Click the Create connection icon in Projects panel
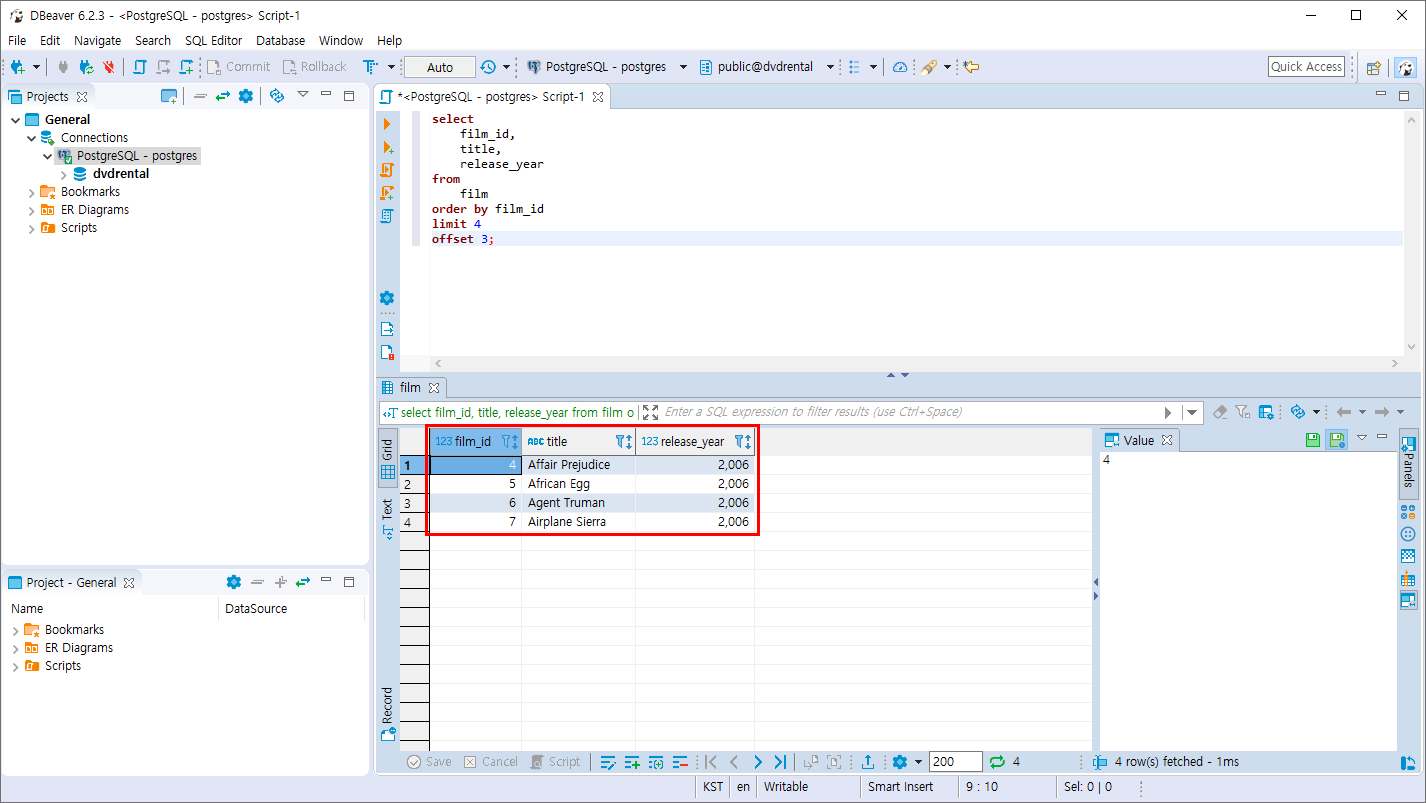This screenshot has height=803, width=1426. tap(169, 96)
